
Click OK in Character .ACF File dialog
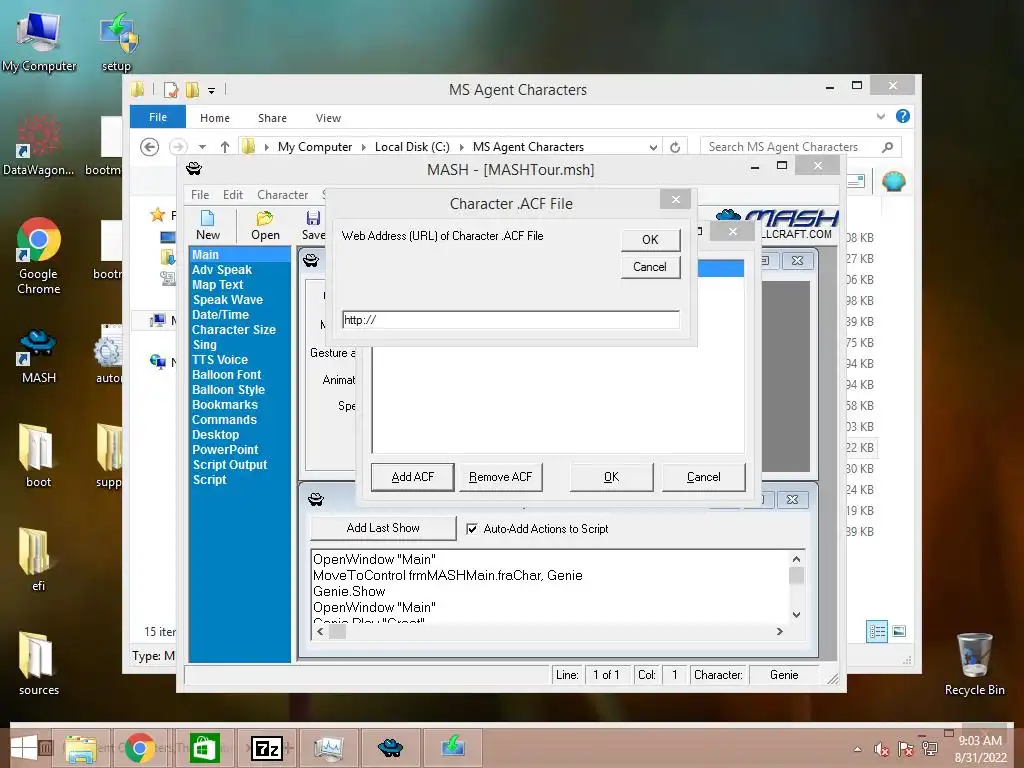(x=650, y=240)
